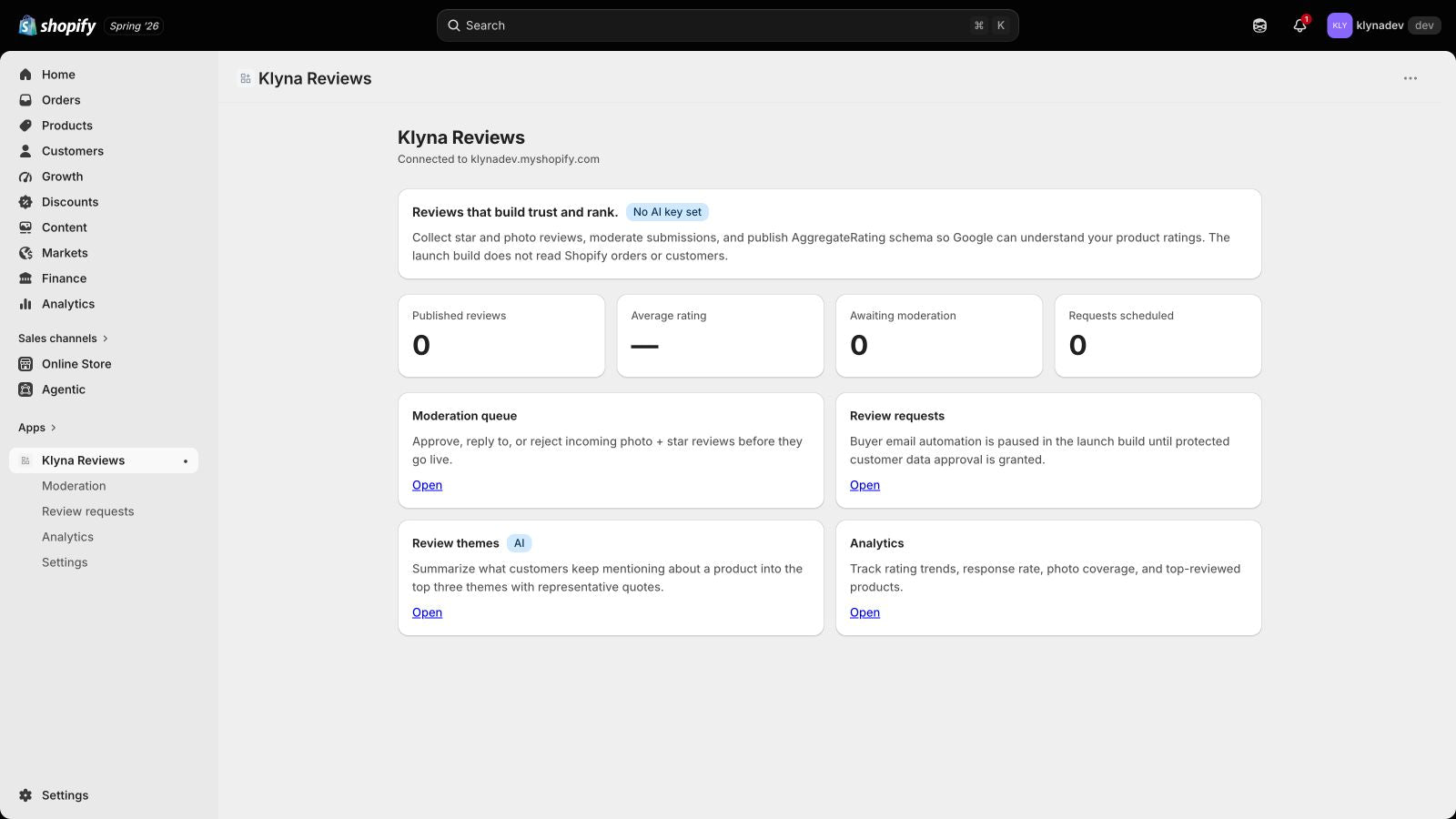Navigate to Markets
Image resolution: width=1456 pixels, height=819 pixels.
pos(65,253)
